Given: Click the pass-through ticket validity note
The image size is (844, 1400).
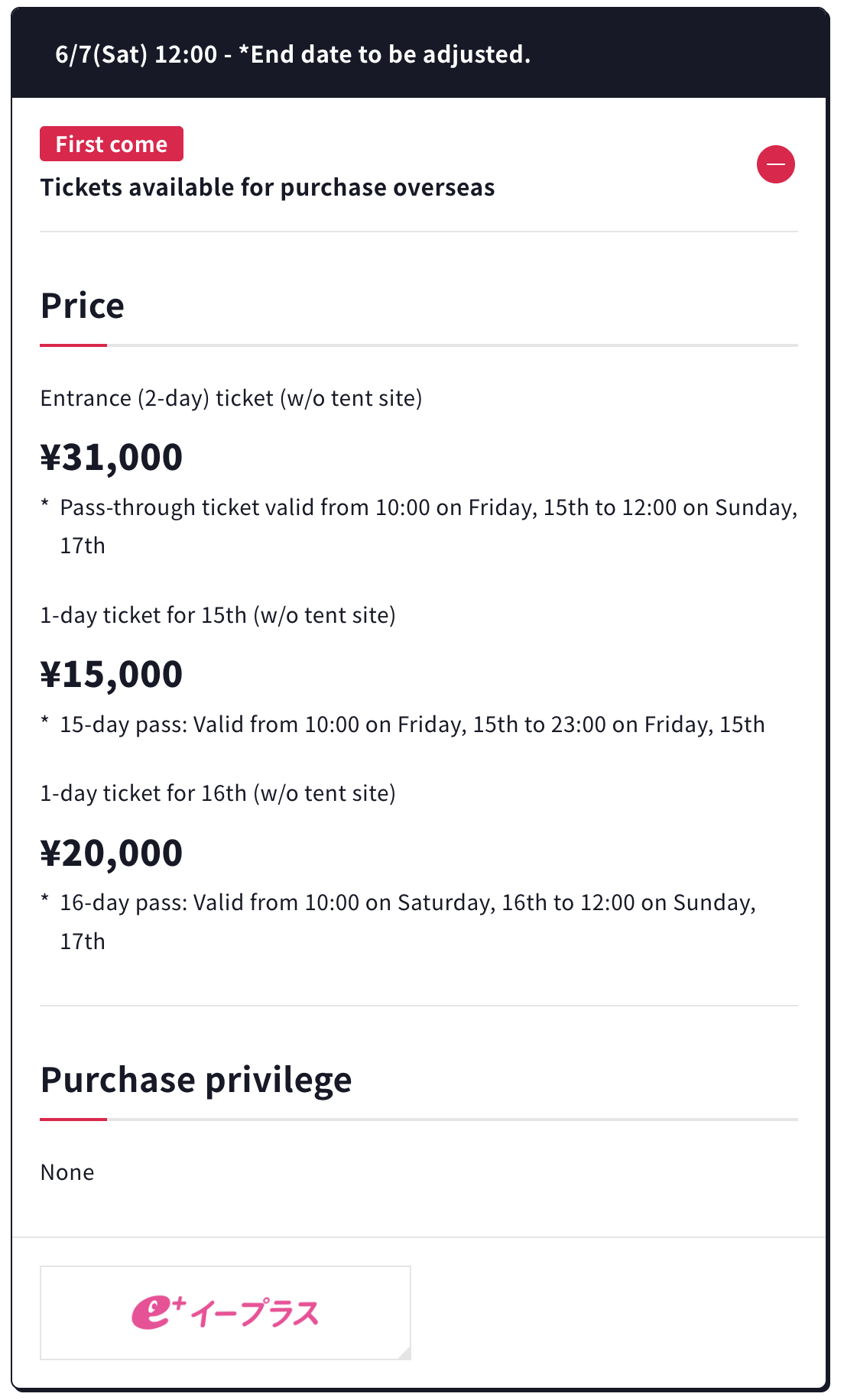Looking at the screenshot, I should pos(428,508).
